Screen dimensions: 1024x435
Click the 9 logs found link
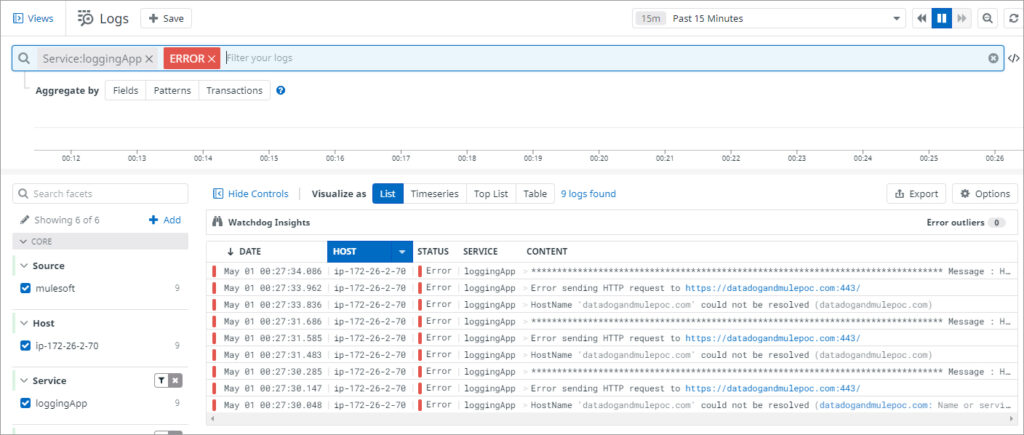pos(588,194)
